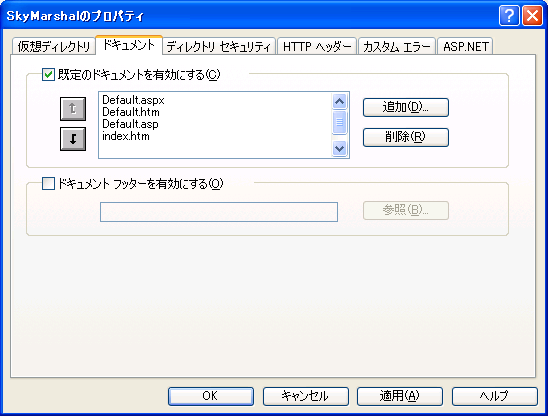548x416 pixels.
Task: Select index.htm in the document list
Action: [x=126, y=136]
